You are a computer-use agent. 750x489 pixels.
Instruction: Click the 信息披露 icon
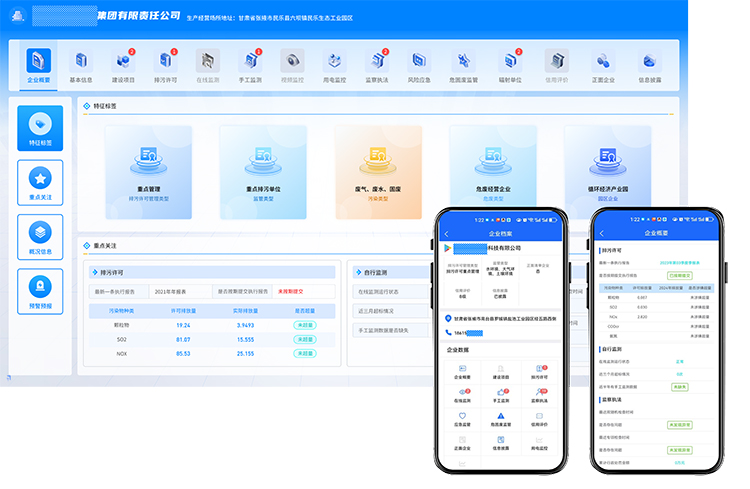649,63
